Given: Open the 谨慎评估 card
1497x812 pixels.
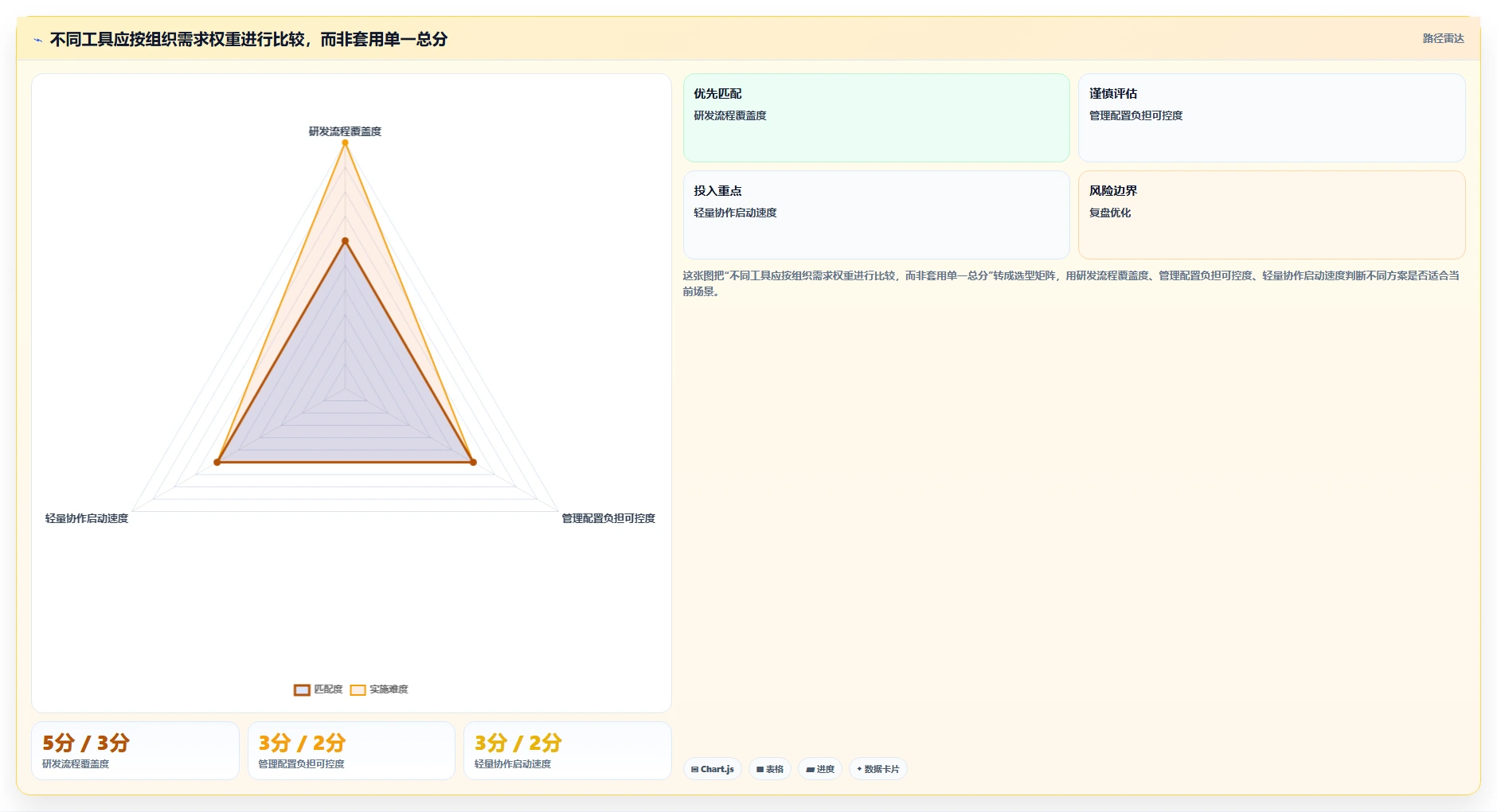Looking at the screenshot, I should coord(1272,118).
